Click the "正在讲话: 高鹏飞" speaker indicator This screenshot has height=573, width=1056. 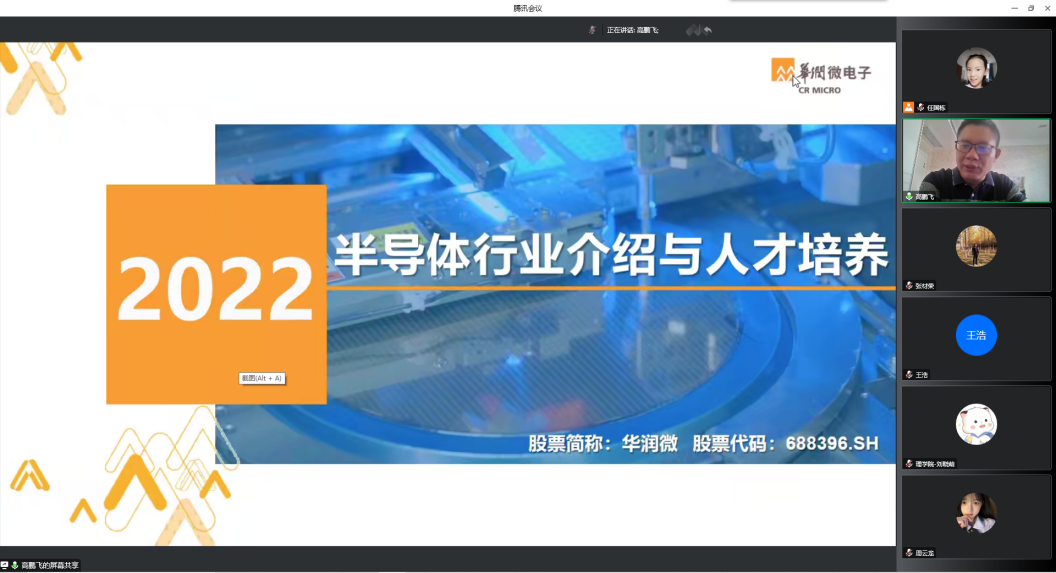(632, 30)
